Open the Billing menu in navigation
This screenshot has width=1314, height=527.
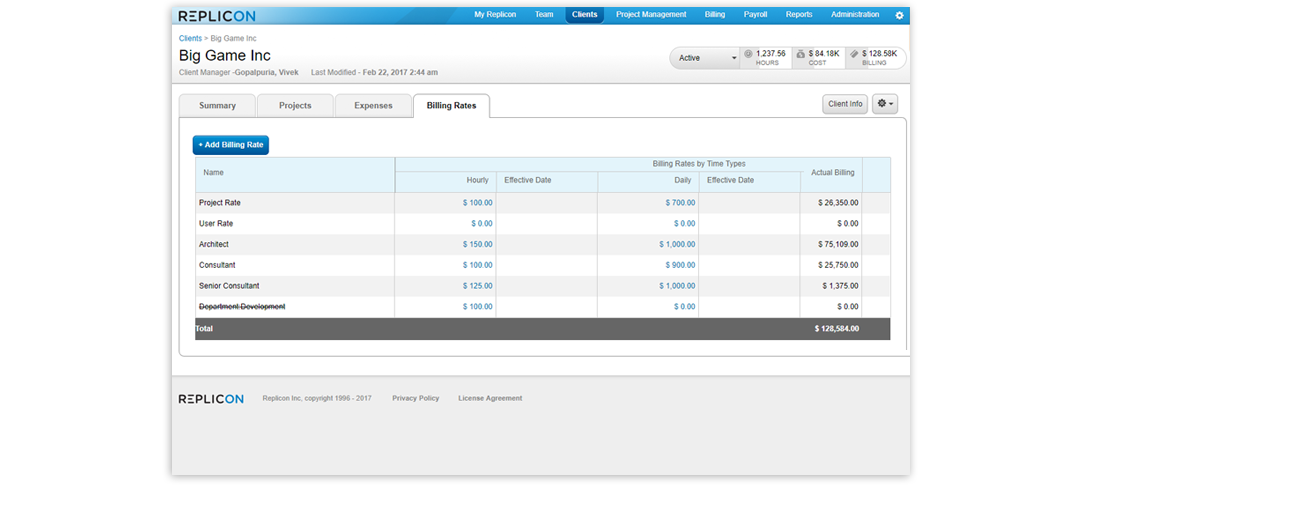coord(715,15)
